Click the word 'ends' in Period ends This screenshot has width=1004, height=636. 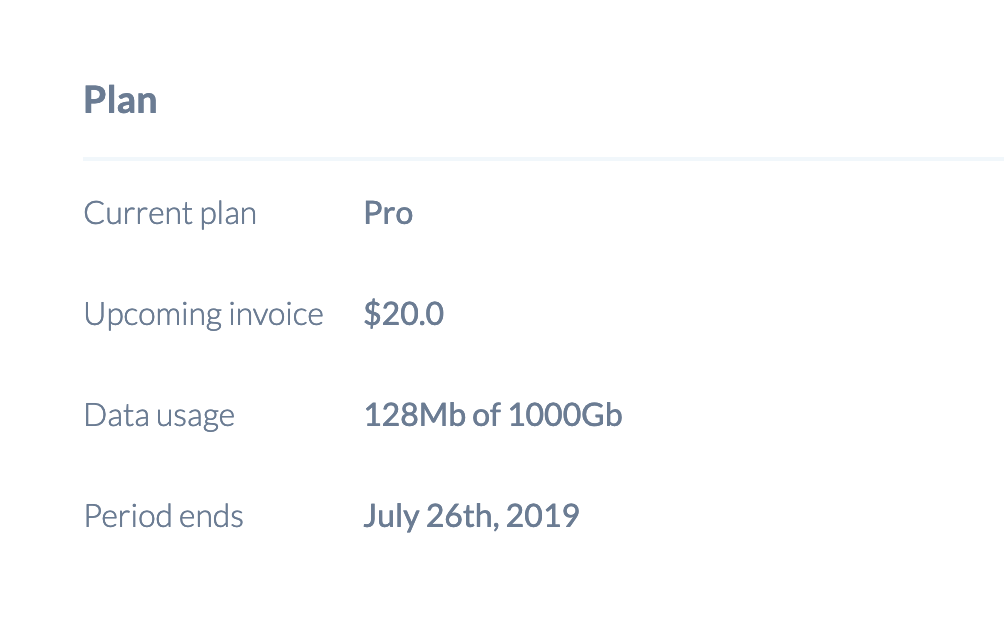tap(211, 516)
